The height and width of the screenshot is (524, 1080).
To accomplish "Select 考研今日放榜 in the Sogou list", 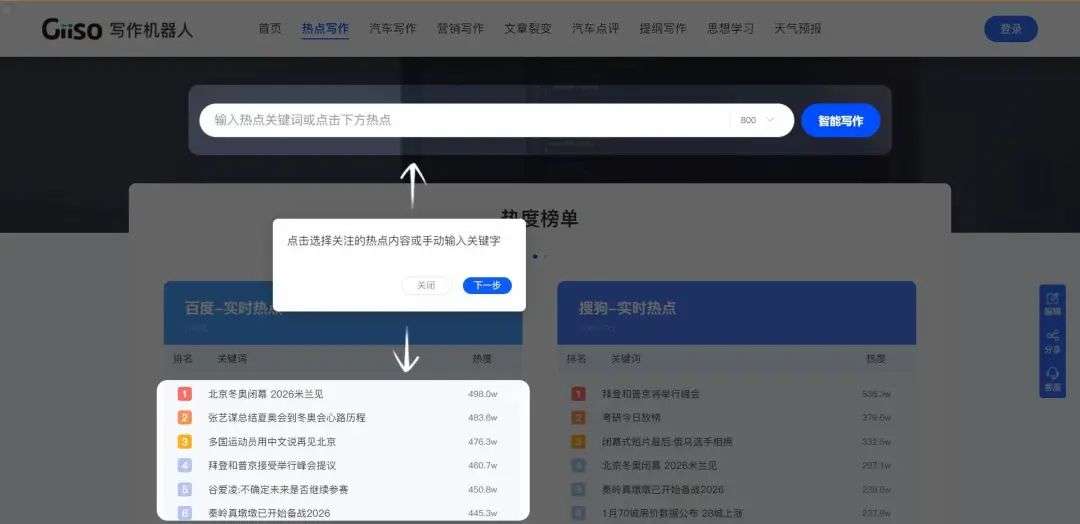I will 631,417.
